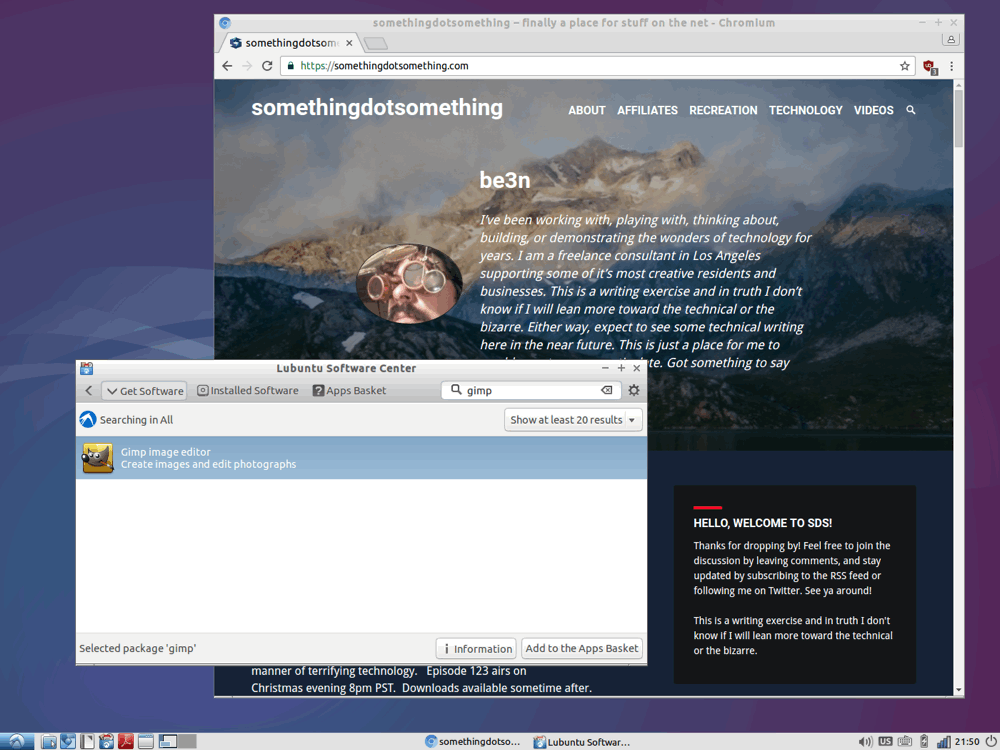Viewport: 1000px width, 750px height.
Task: Click the Information button
Action: click(x=476, y=649)
